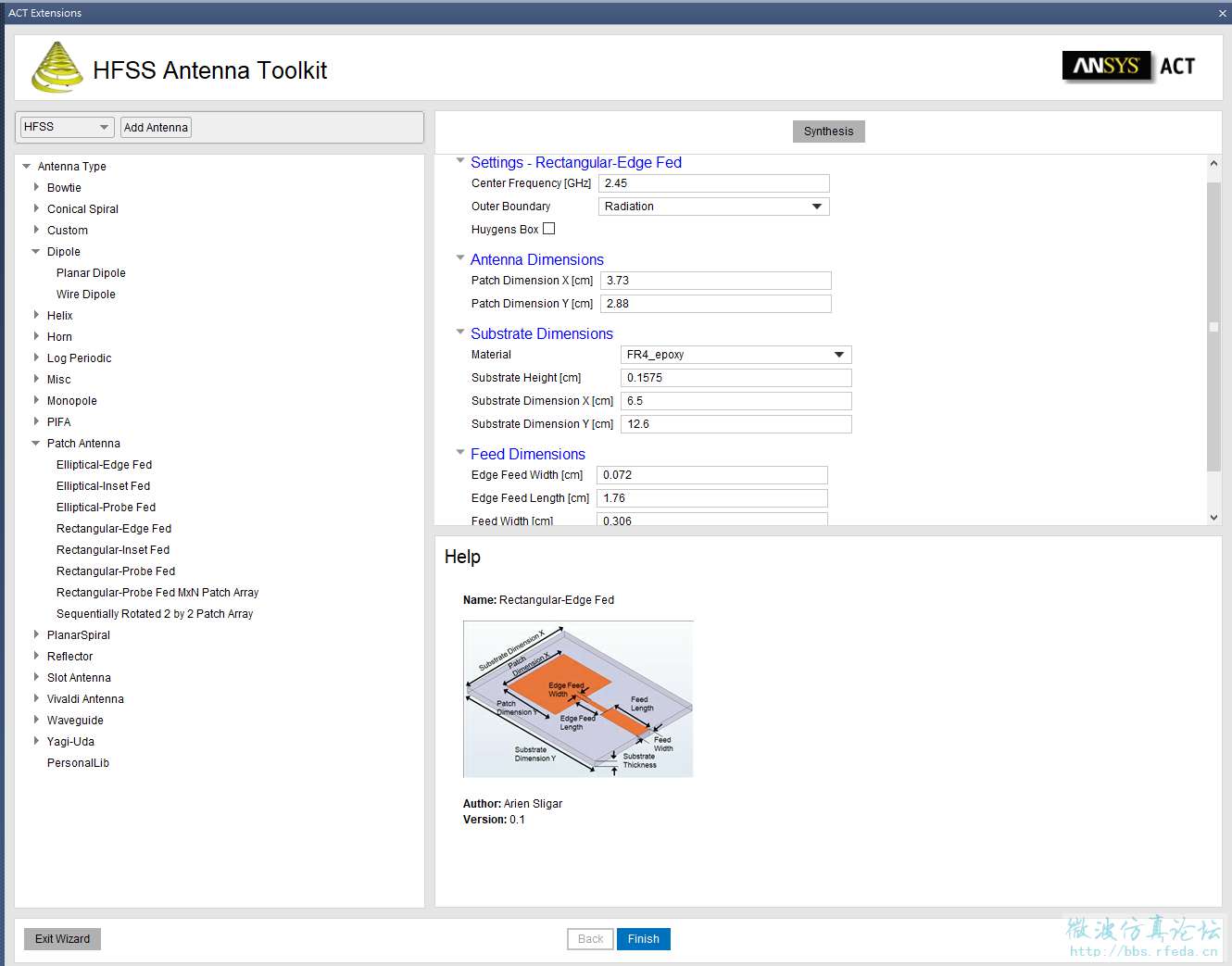Image resolution: width=1232 pixels, height=966 pixels.
Task: Select Sequentially Rotated 2 by 2 Patch Array
Action: pyautogui.click(x=155, y=614)
